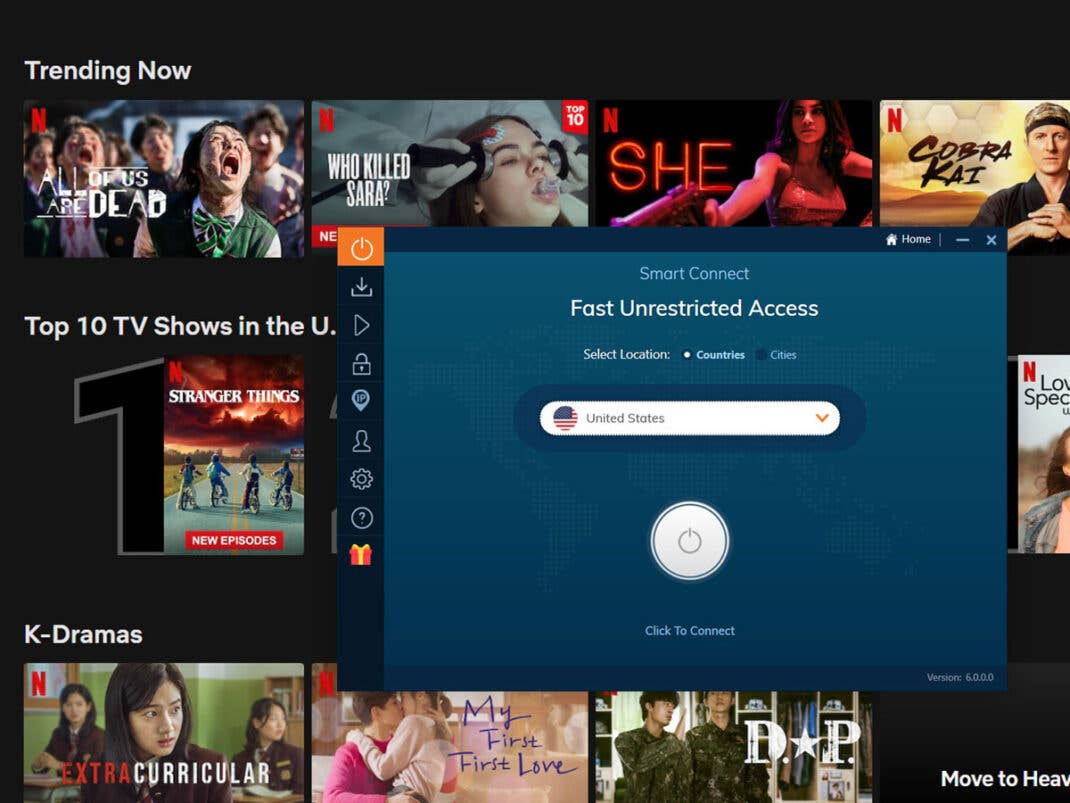Go to Home in VPN title bar

coord(908,240)
